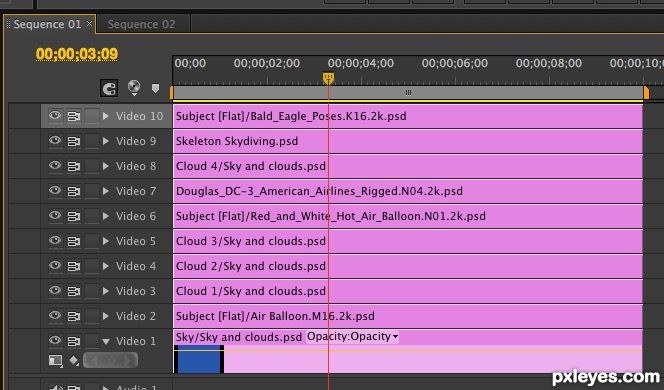
Task: Hide the Video 10 track
Action: [x=55, y=115]
